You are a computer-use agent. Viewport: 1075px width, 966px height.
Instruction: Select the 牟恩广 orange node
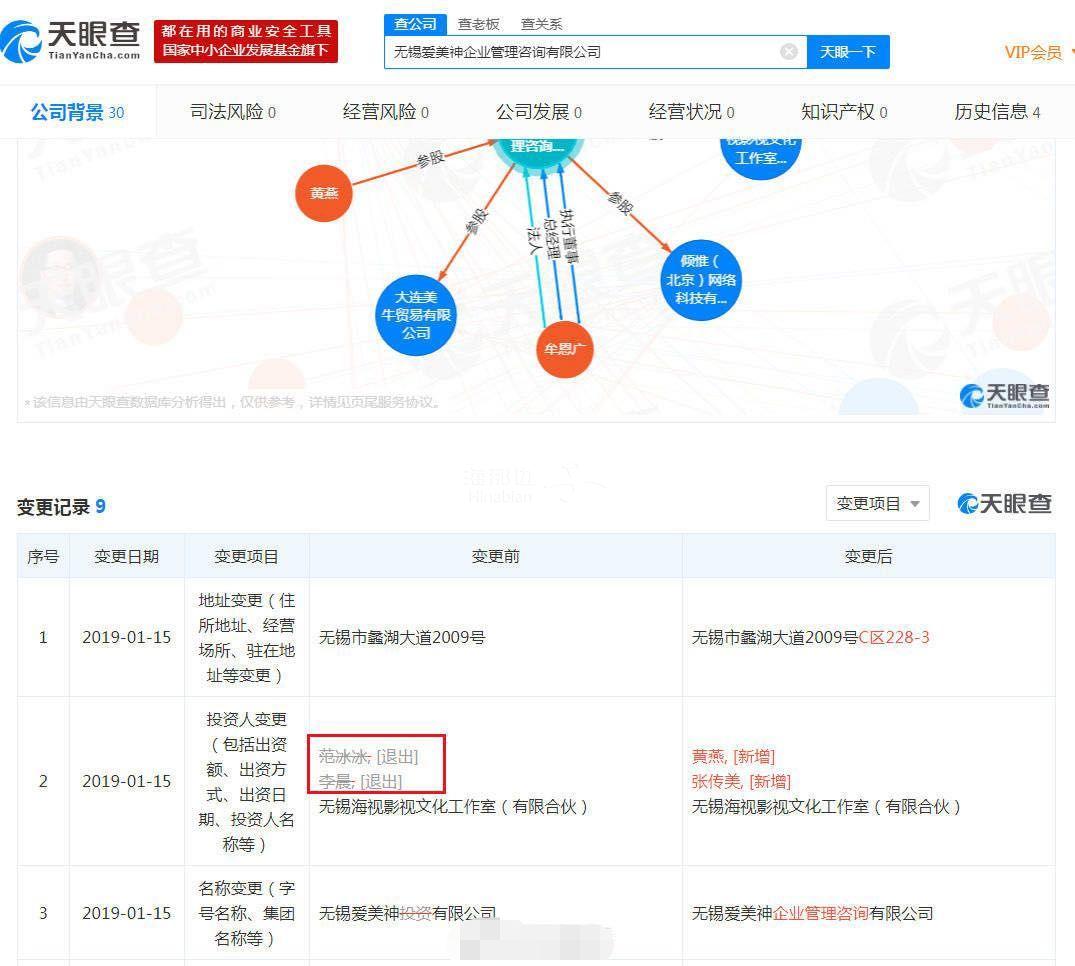[565, 349]
